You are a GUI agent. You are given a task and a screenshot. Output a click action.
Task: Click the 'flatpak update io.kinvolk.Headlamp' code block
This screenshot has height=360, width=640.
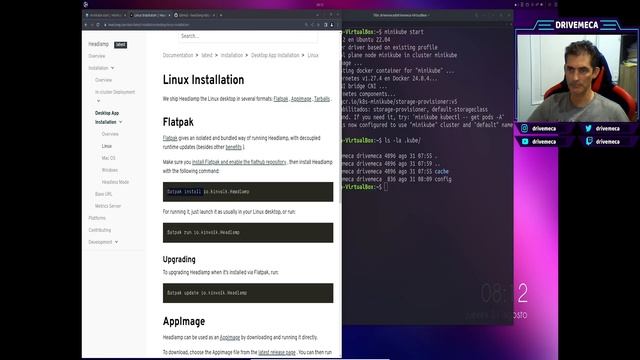pyautogui.click(x=248, y=293)
